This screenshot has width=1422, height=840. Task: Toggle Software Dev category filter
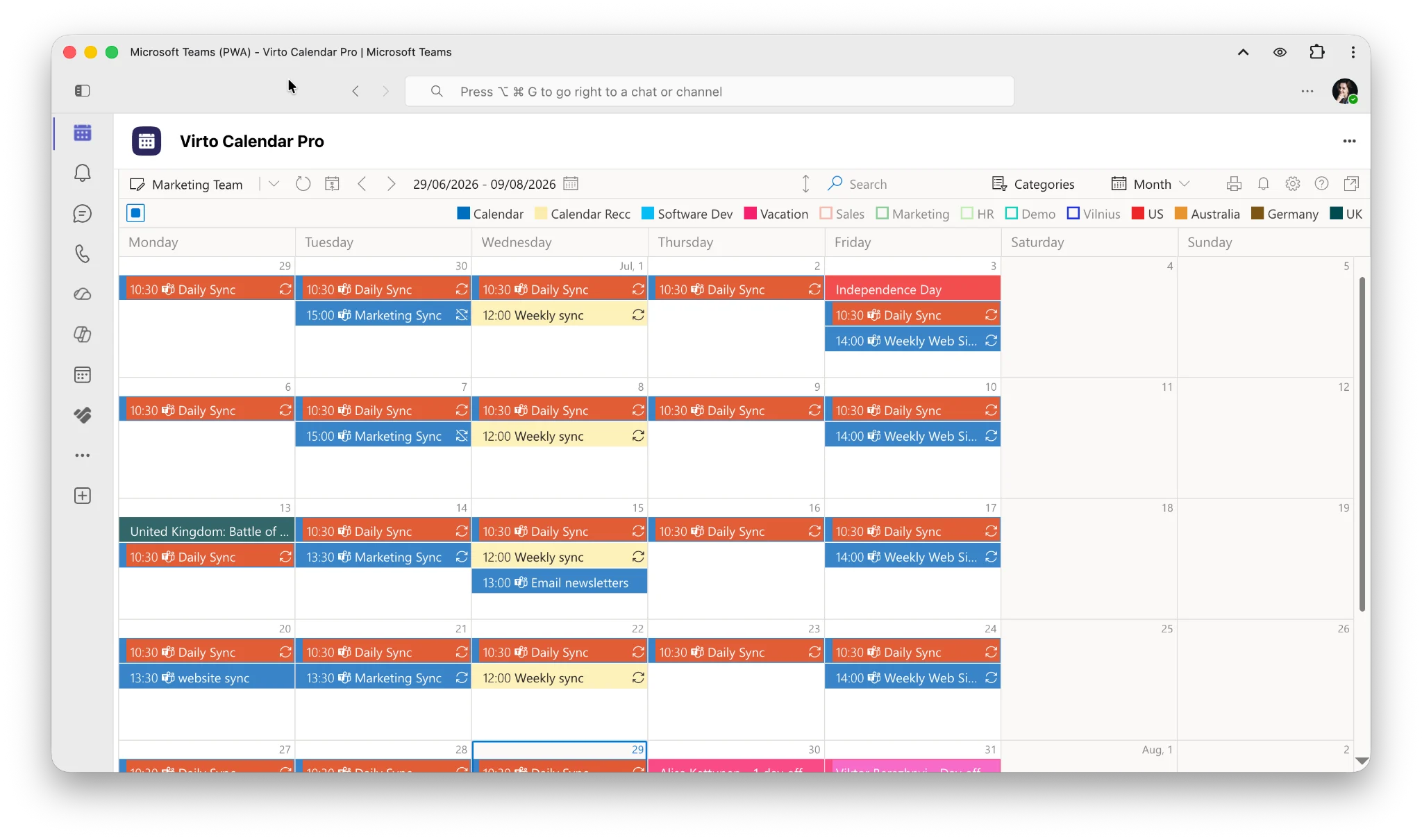coord(687,214)
